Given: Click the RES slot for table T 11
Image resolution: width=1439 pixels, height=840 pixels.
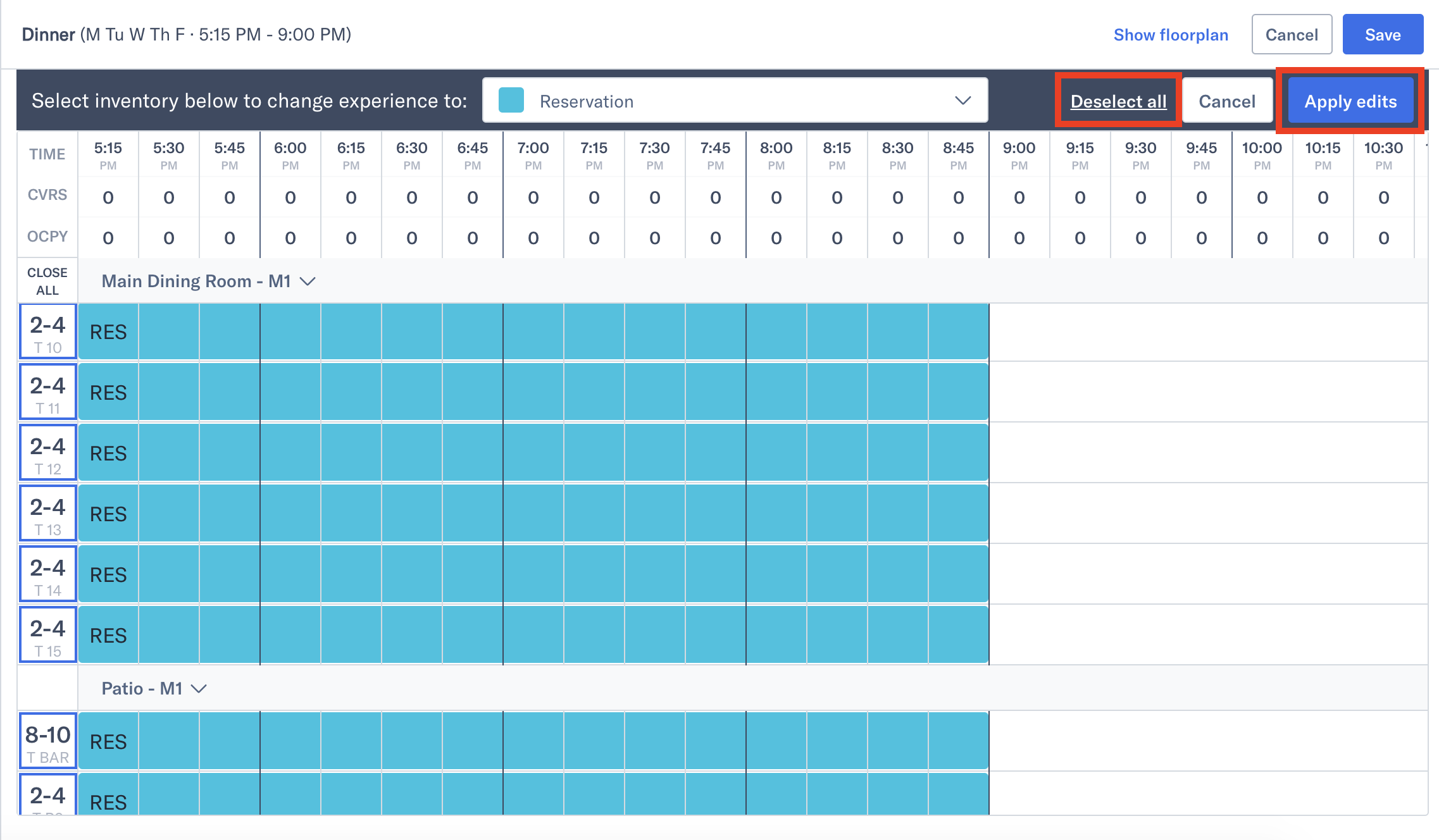Looking at the screenshot, I should pos(108,392).
